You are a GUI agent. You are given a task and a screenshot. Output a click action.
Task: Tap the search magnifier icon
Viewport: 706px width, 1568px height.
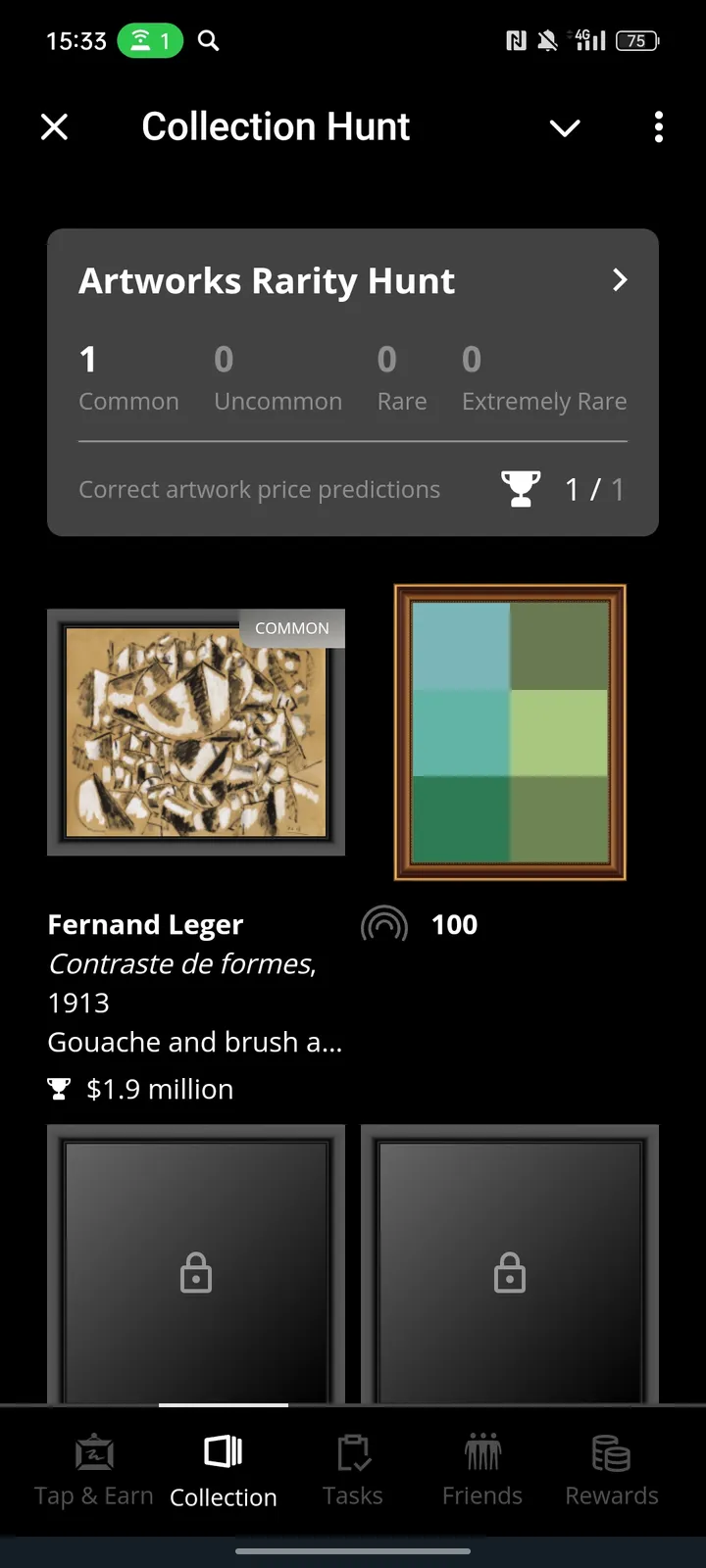(x=207, y=40)
